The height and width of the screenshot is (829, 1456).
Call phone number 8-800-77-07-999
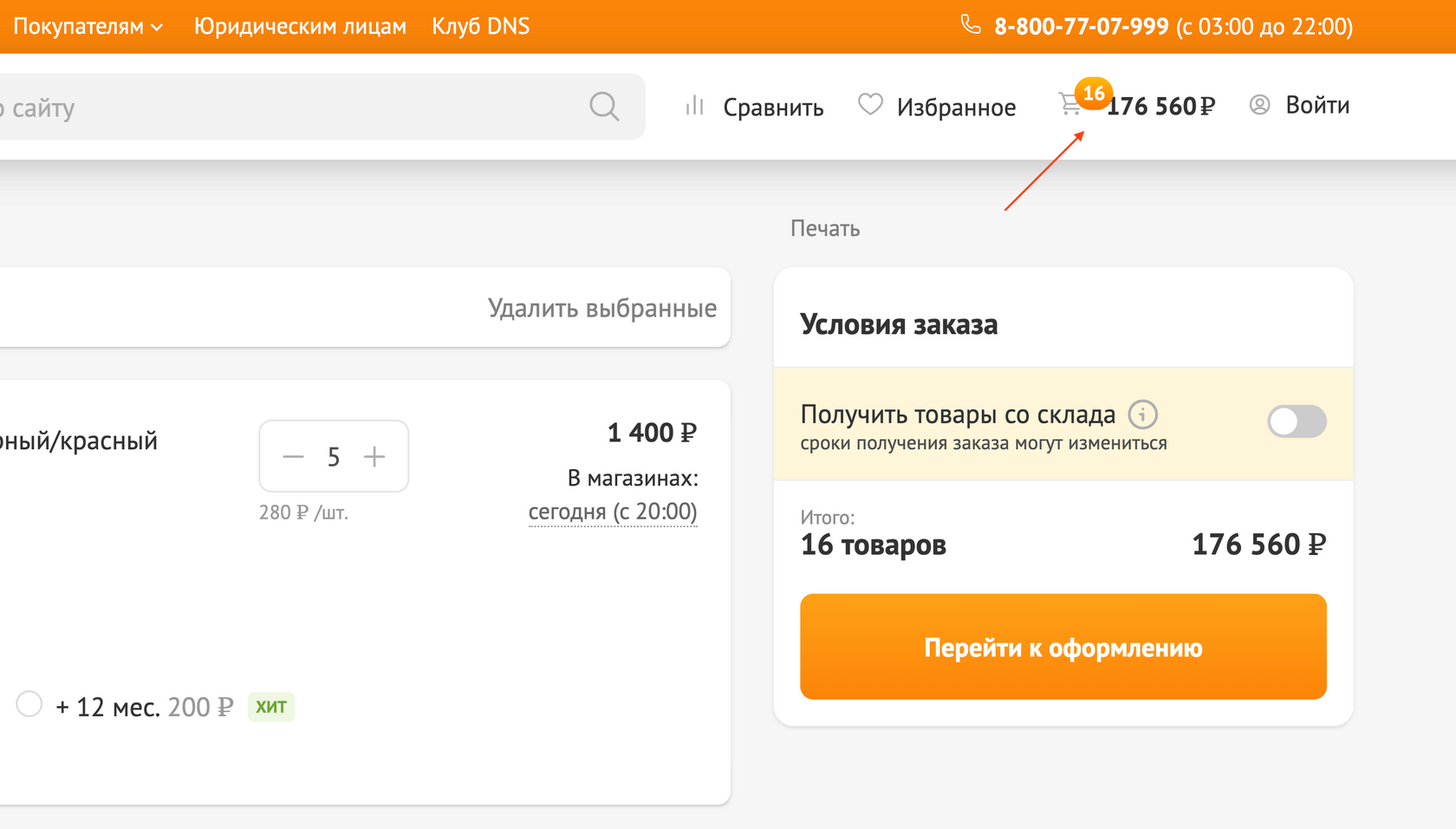[1082, 27]
